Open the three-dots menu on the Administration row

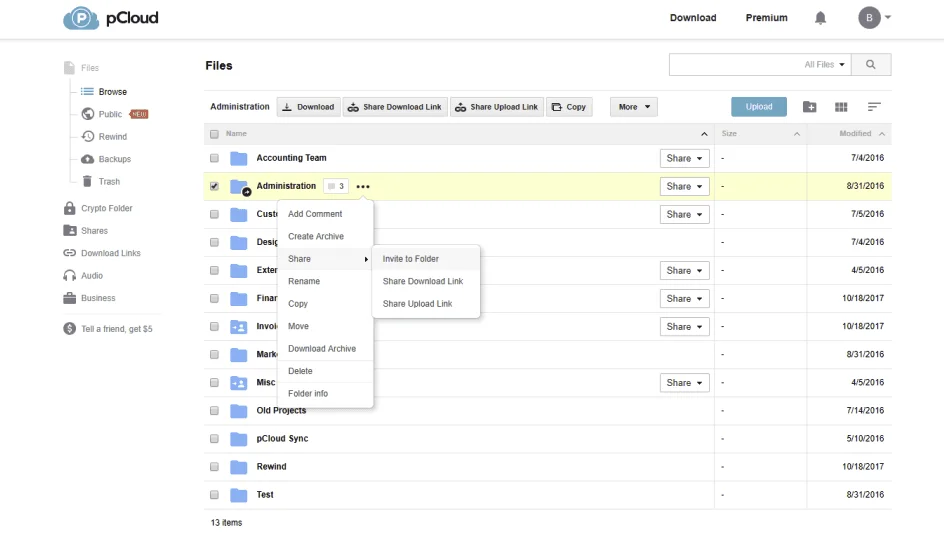(362, 187)
